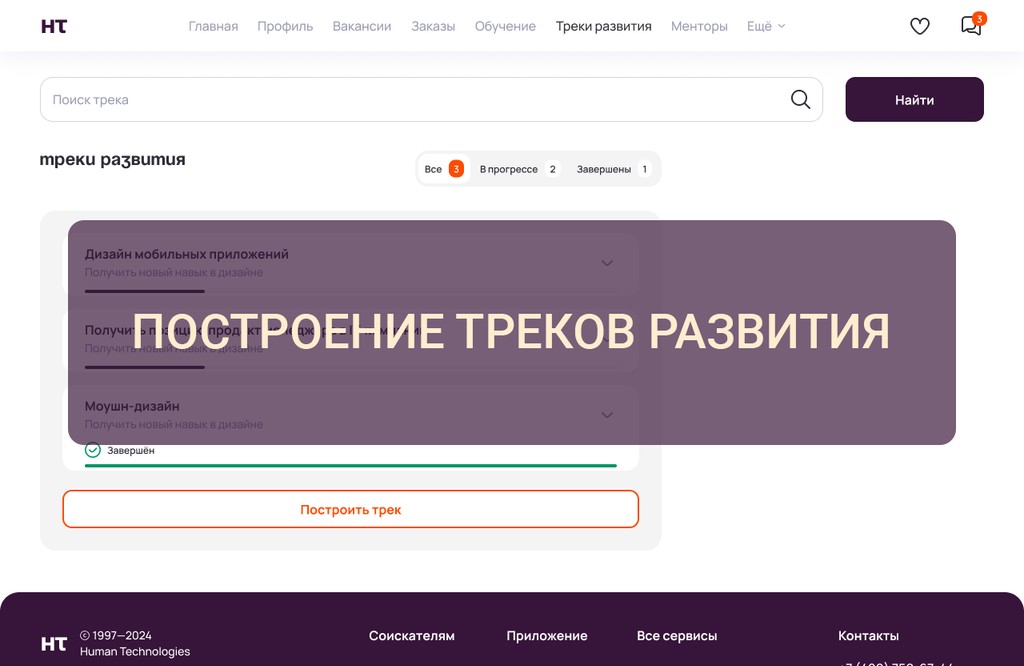Screen dimensions: 1024x666
Task: Click the green Завершён checkmark icon
Action: click(93, 450)
